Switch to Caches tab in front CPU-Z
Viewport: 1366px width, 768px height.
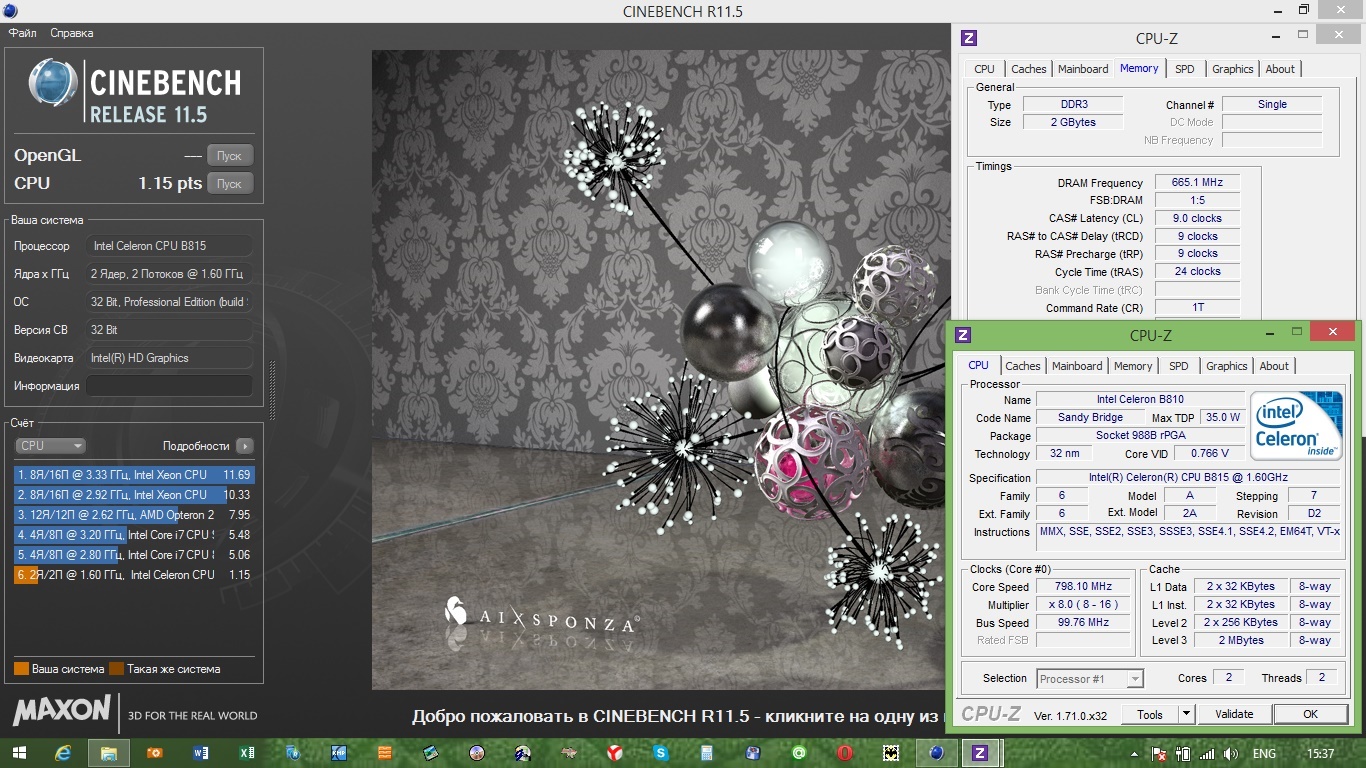pos(1023,366)
